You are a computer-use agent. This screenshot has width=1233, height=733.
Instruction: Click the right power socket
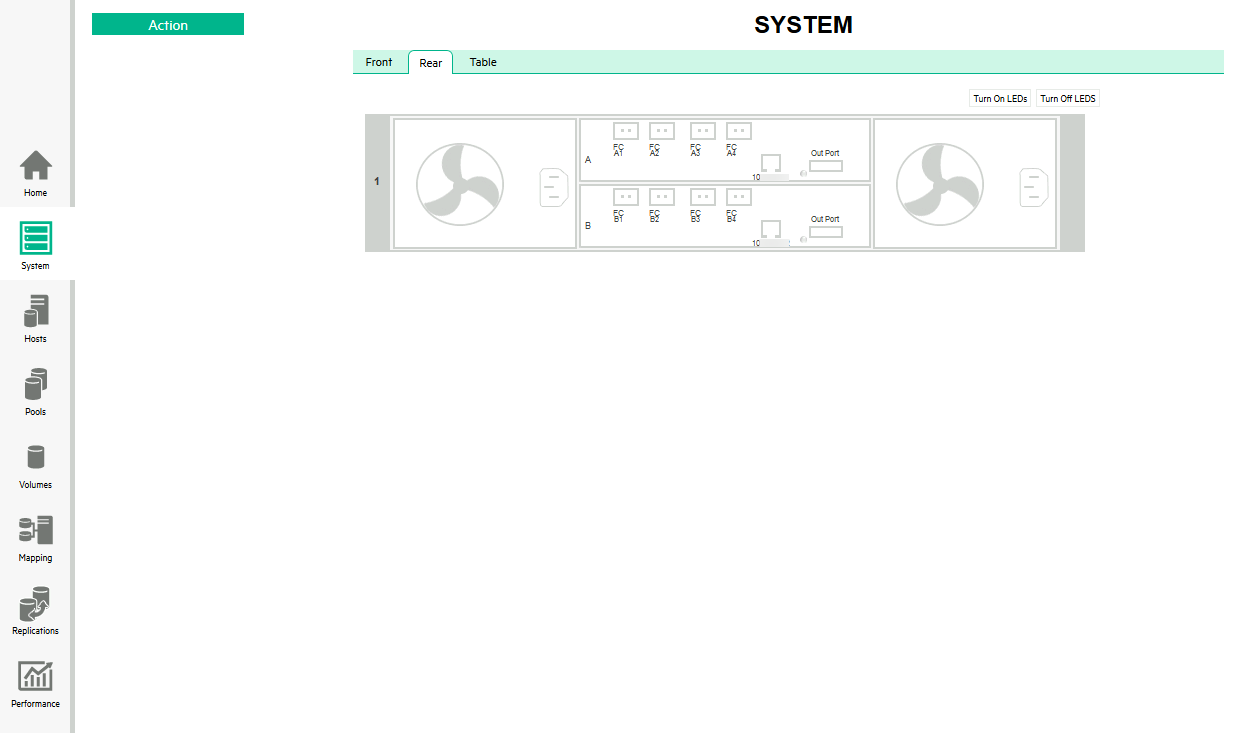(1034, 188)
